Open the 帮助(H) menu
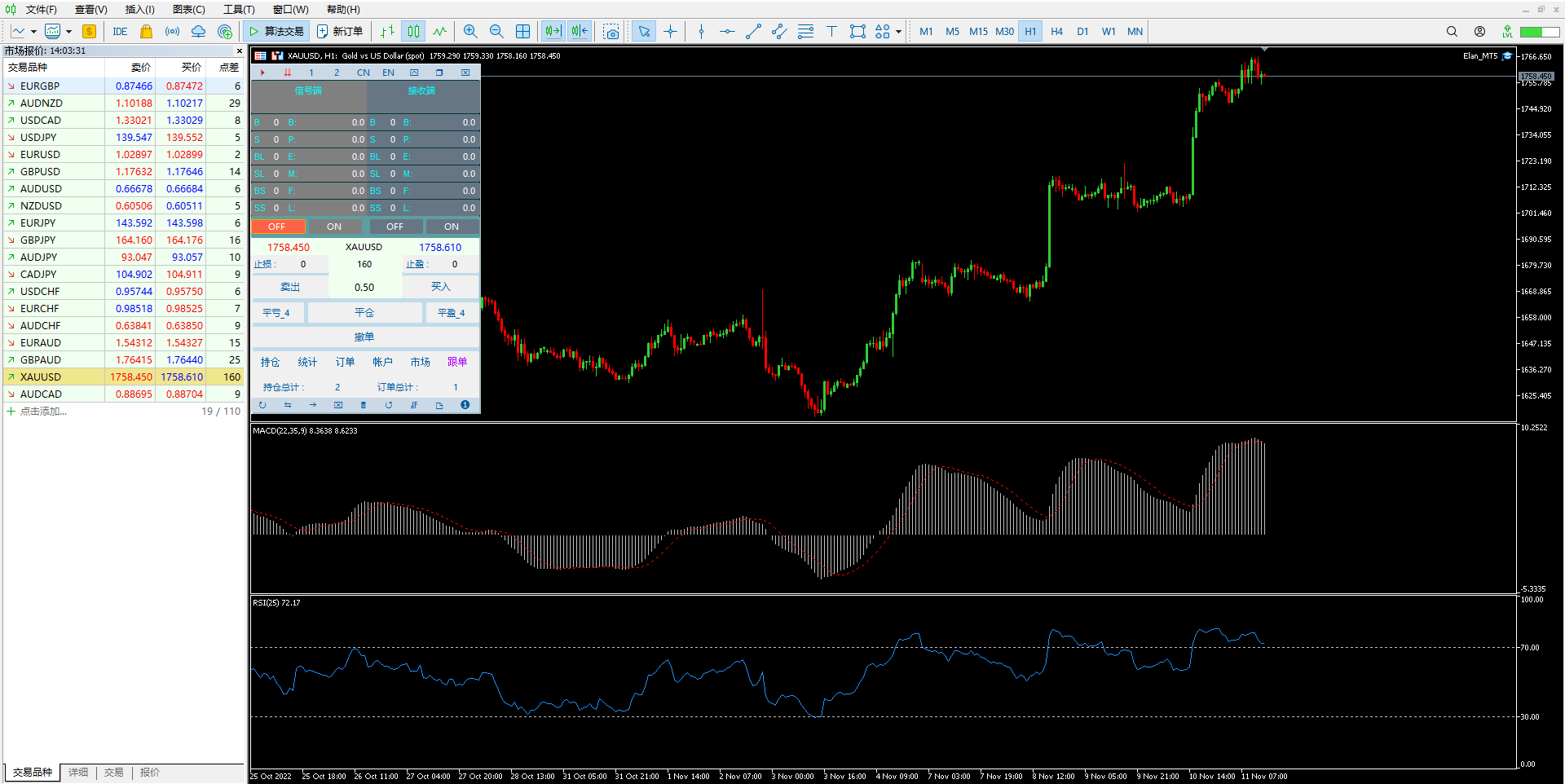The width and height of the screenshot is (1565, 784). coord(343,10)
